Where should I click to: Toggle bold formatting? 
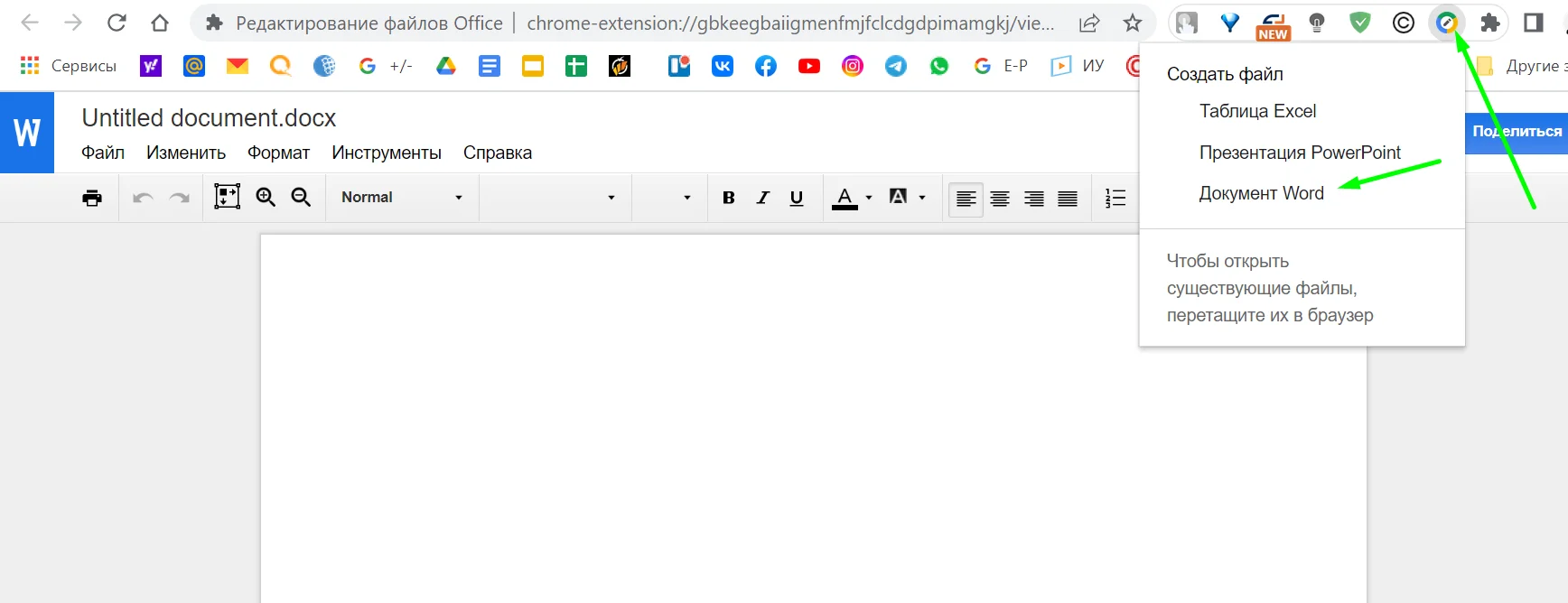pos(729,198)
